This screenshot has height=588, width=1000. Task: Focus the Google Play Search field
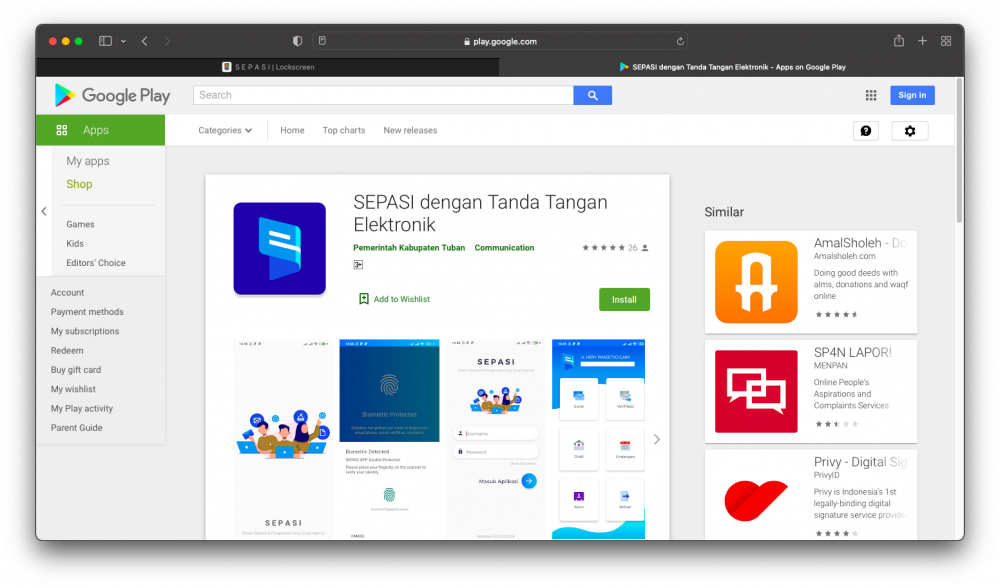click(x=383, y=95)
